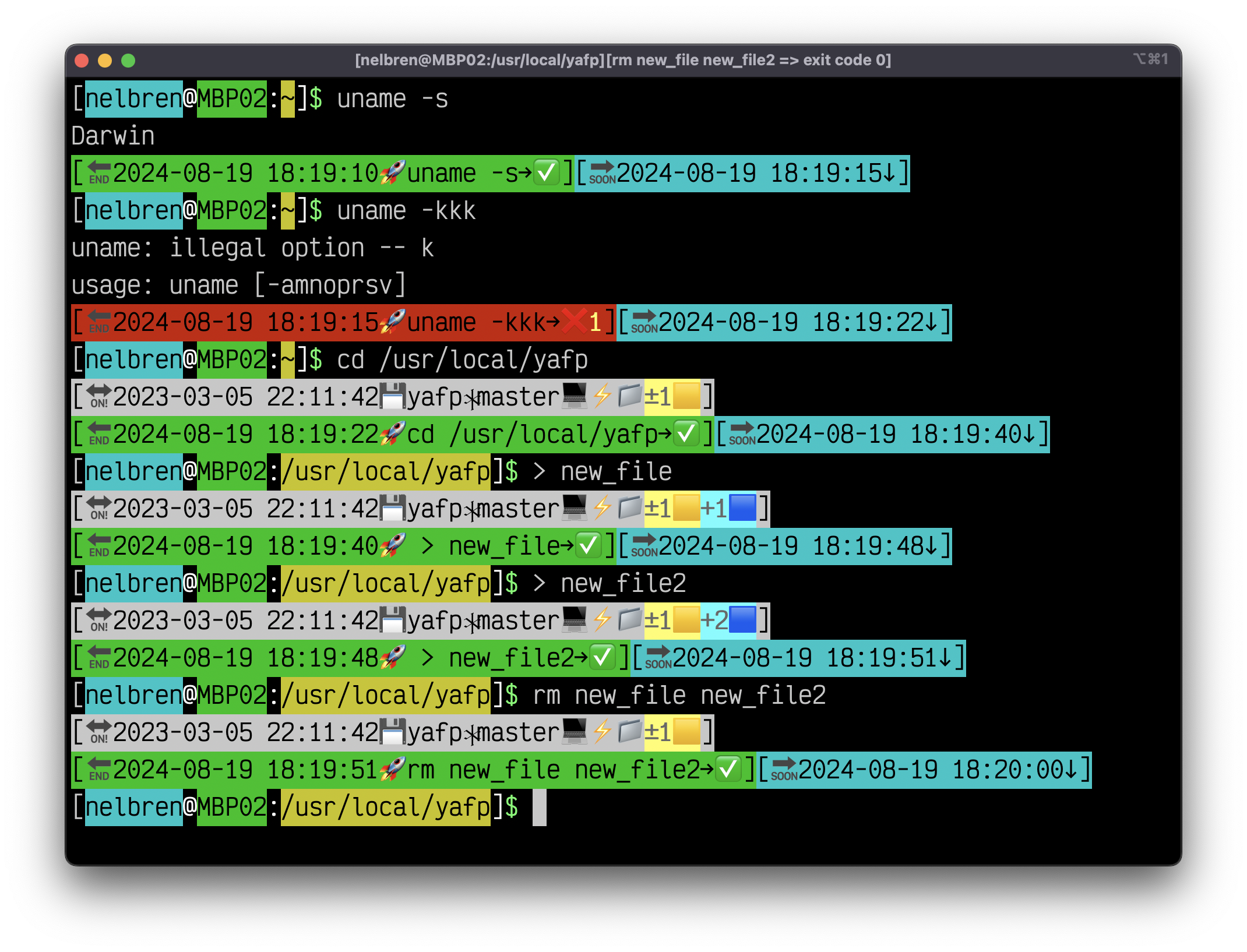Click green checkmark after '> new_file2'

(603, 658)
